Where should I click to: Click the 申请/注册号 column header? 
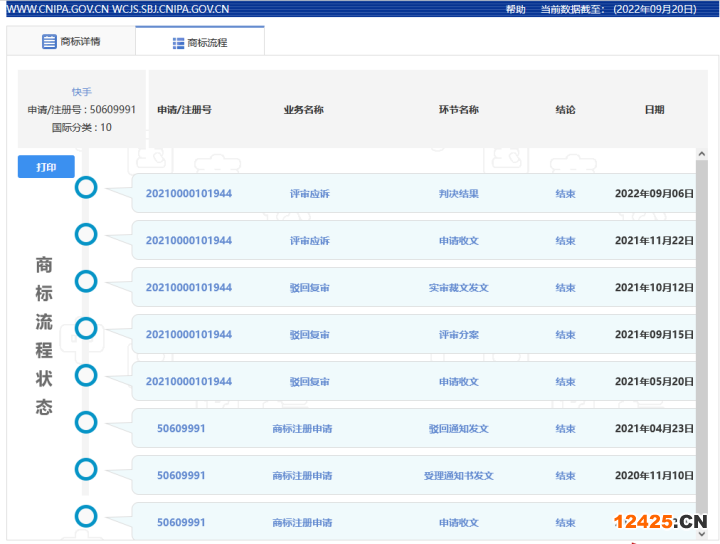tap(184, 110)
